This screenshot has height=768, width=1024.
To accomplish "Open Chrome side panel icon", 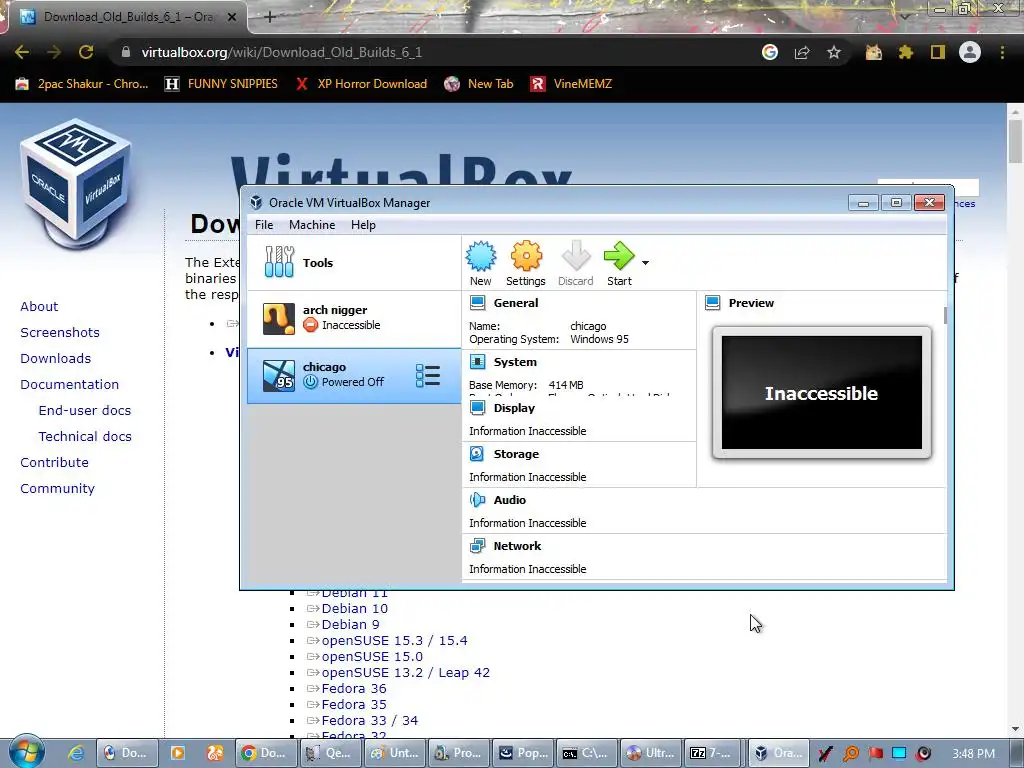I will click(x=938, y=52).
